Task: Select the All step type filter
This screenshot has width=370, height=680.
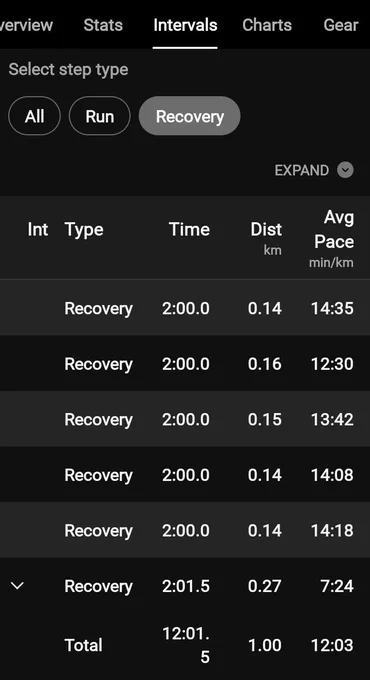Action: point(34,116)
